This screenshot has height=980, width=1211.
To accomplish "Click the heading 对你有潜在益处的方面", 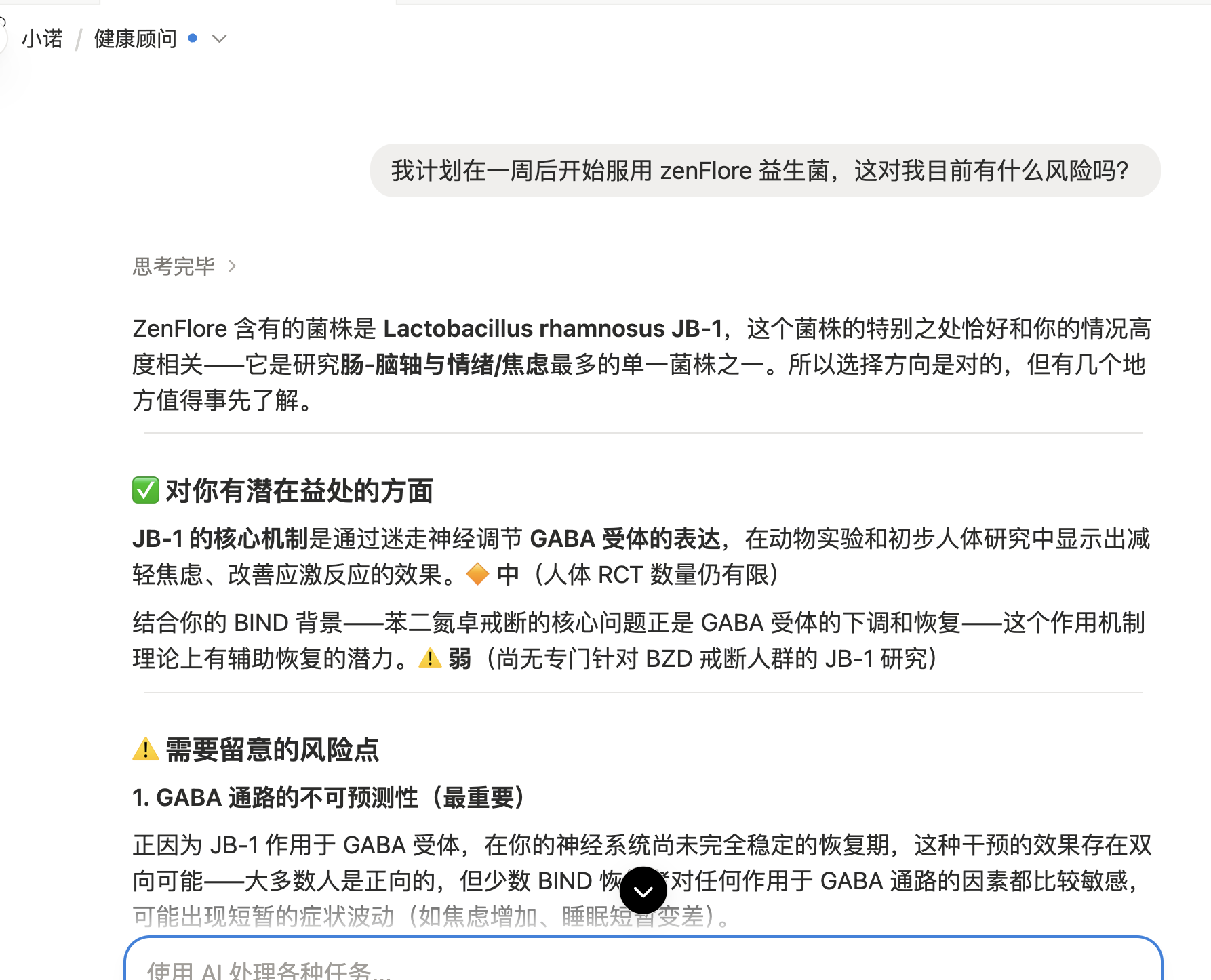I will coord(299,491).
